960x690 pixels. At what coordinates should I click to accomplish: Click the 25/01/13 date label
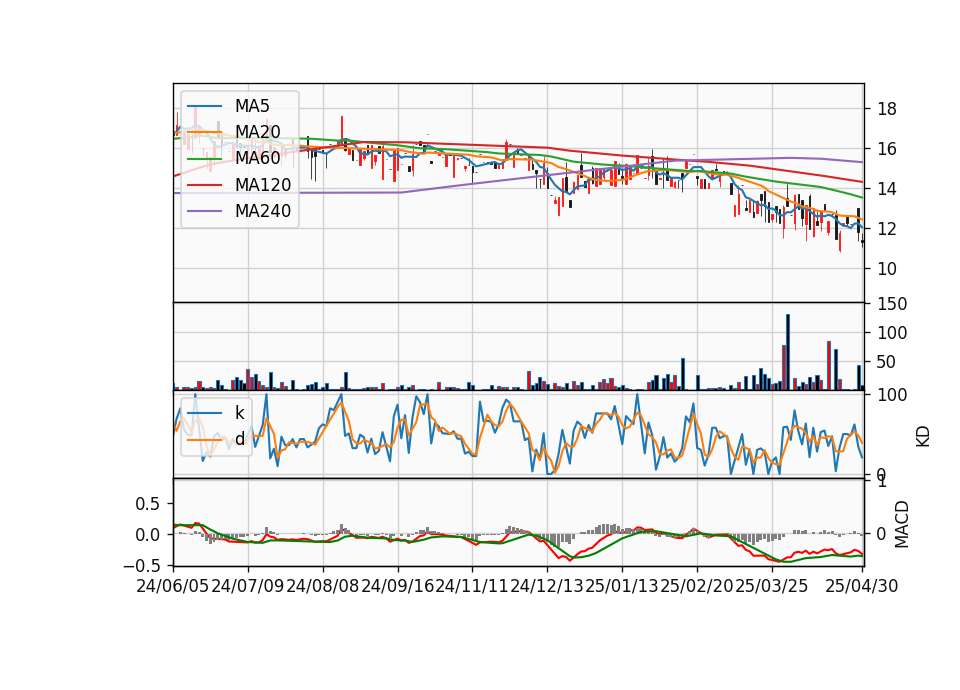[x=621, y=586]
